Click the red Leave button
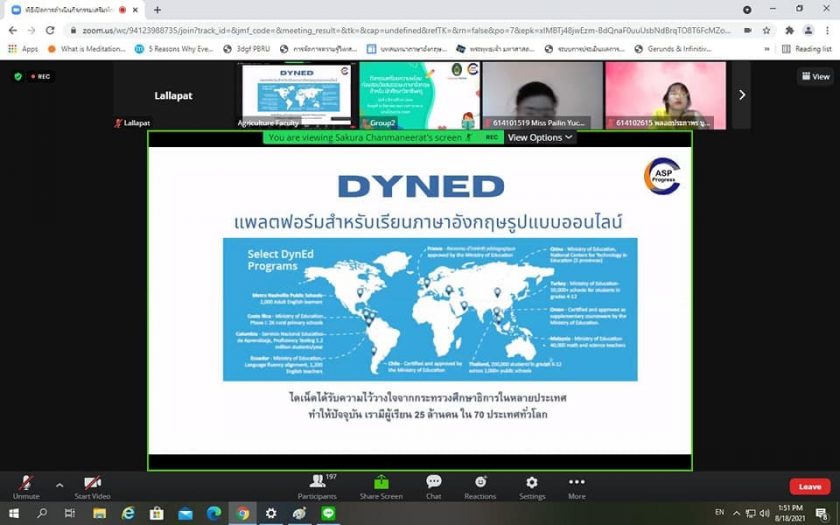Image resolution: width=840 pixels, height=525 pixels. pos(809,487)
